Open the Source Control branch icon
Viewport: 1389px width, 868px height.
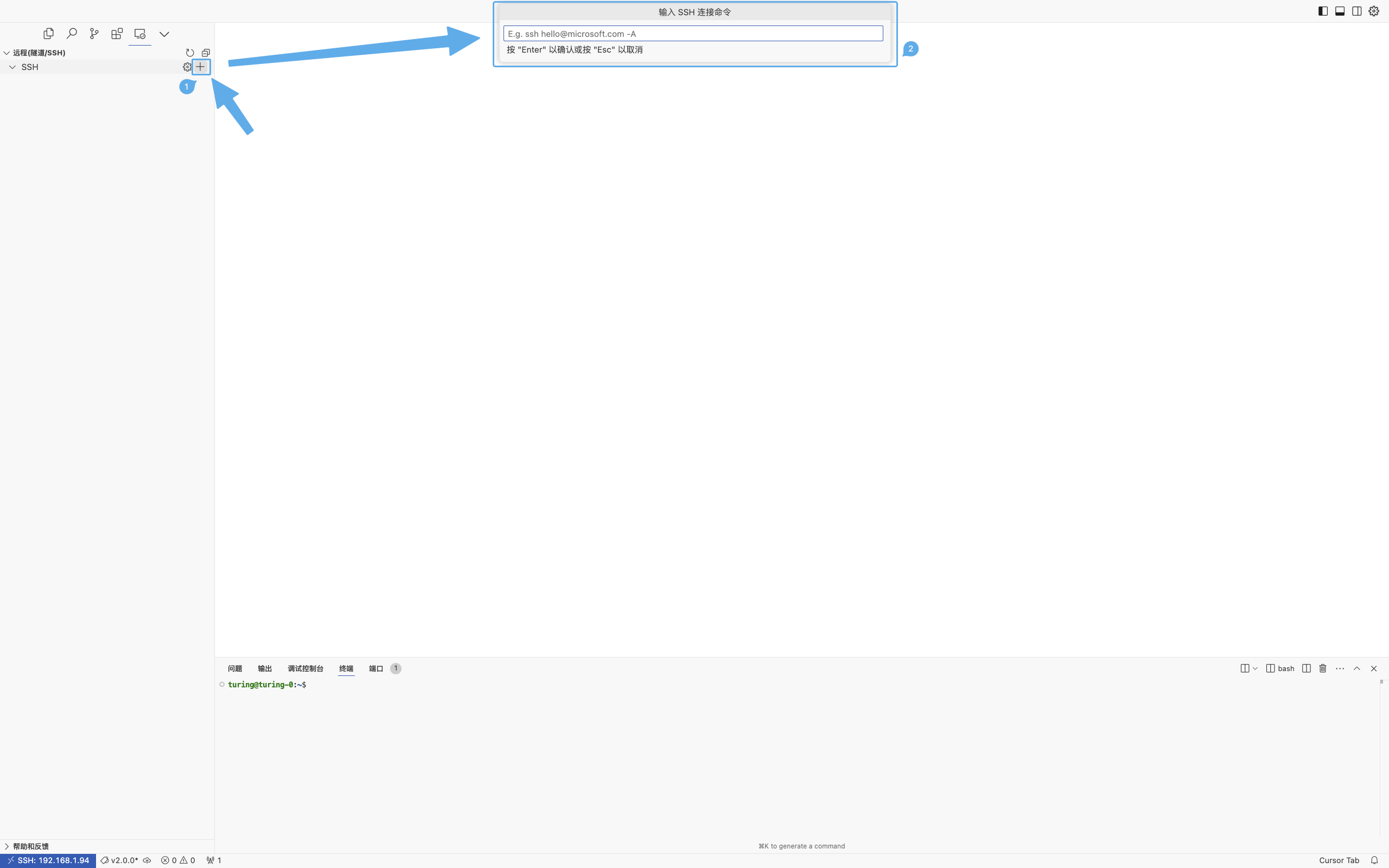pos(94,34)
